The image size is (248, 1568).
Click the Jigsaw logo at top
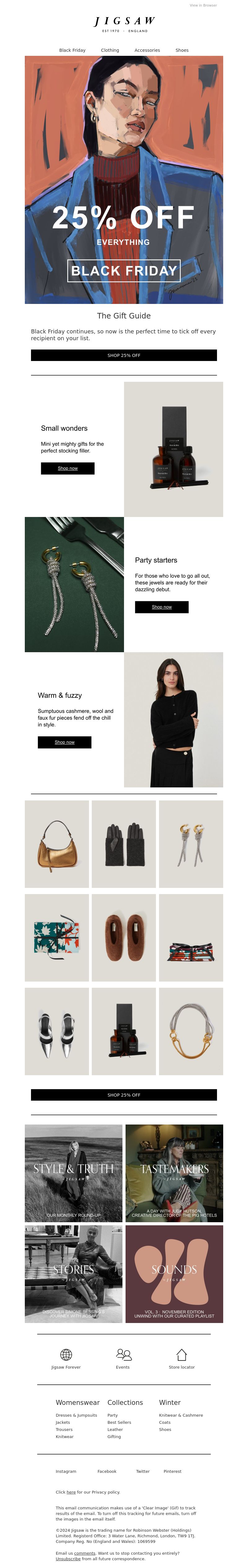[124, 24]
